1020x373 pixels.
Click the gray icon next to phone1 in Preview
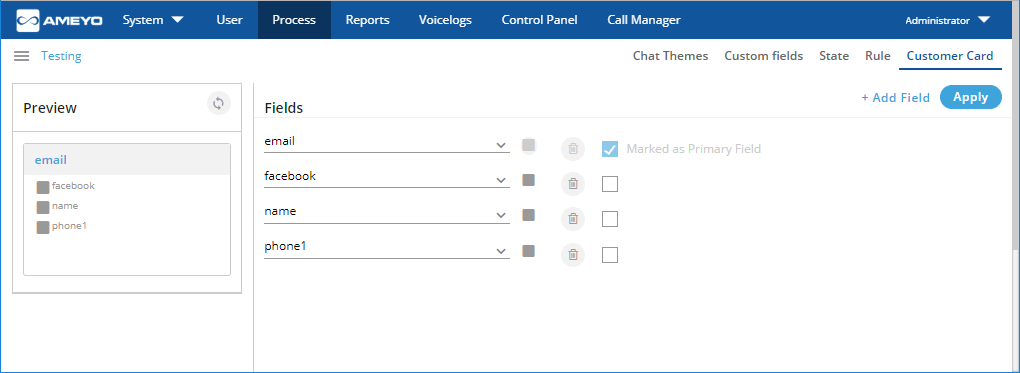point(43,227)
